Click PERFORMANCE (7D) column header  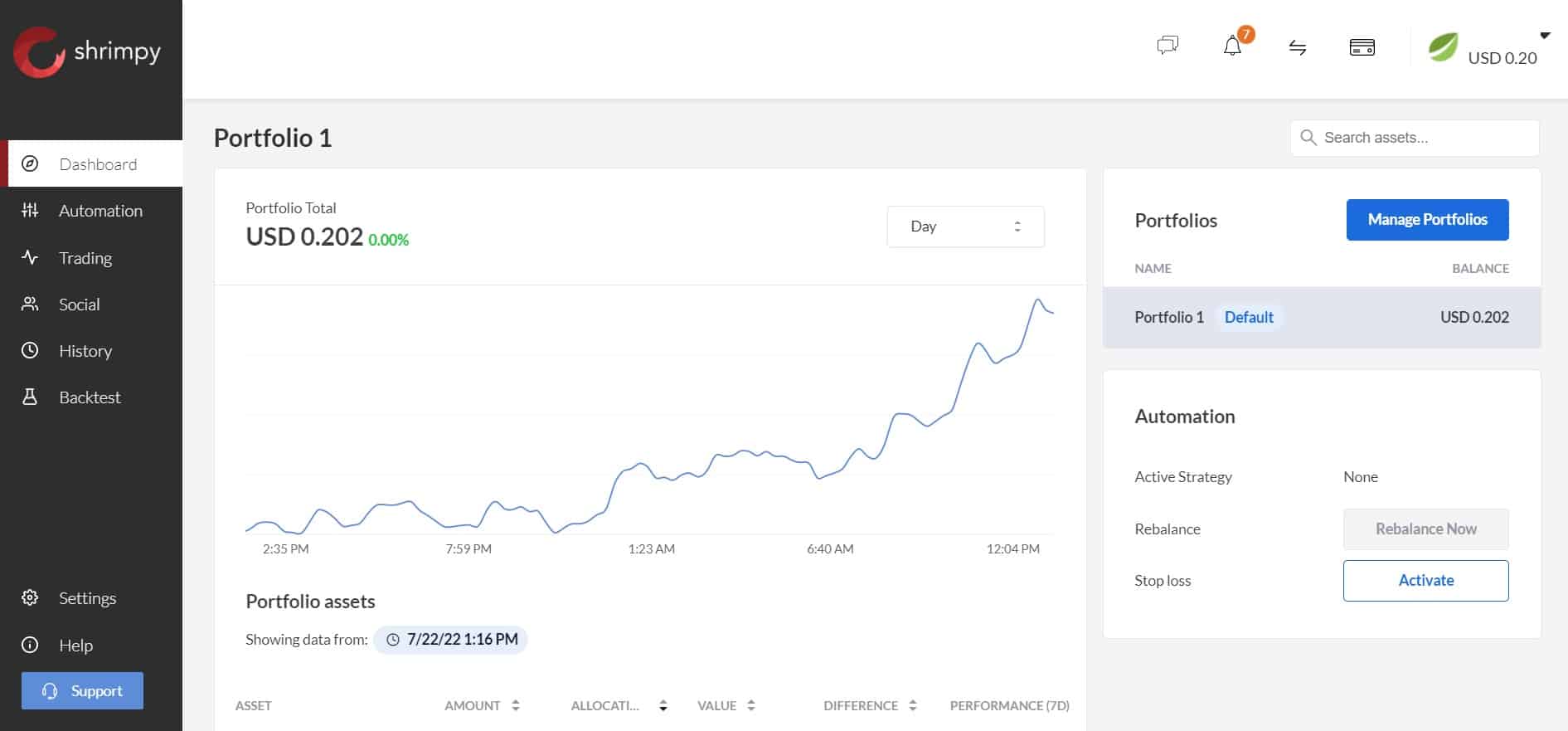coord(1009,705)
